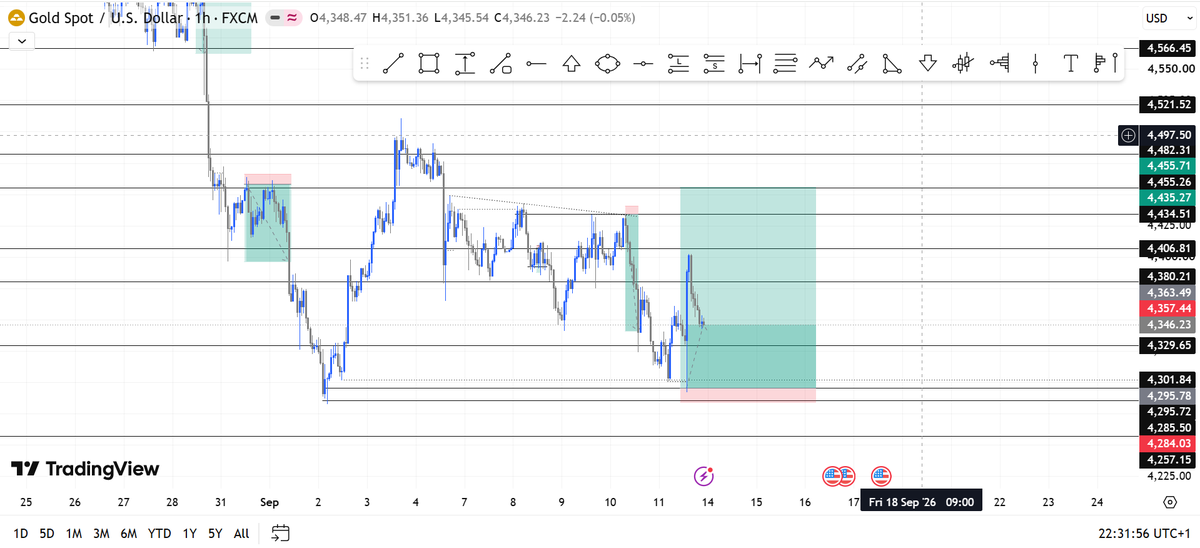
Task: Click the 4,406.81 price label
Action: 1167,248
